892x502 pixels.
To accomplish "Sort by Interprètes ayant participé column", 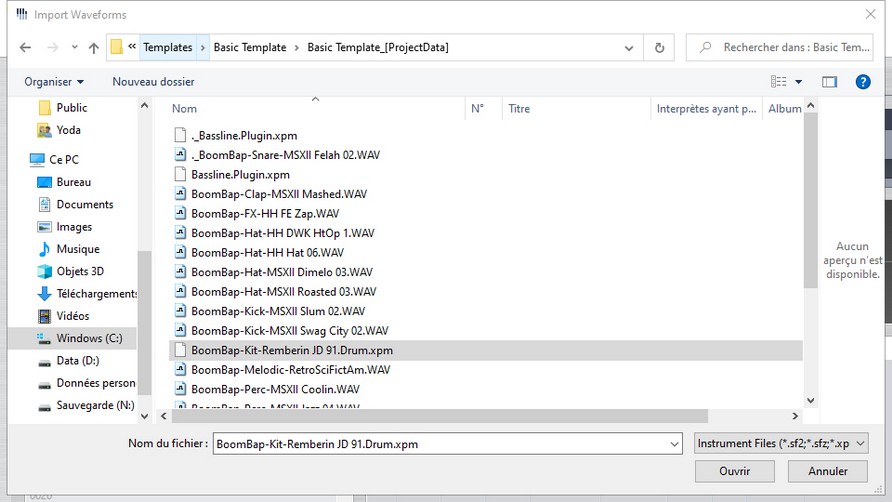I will (707, 109).
